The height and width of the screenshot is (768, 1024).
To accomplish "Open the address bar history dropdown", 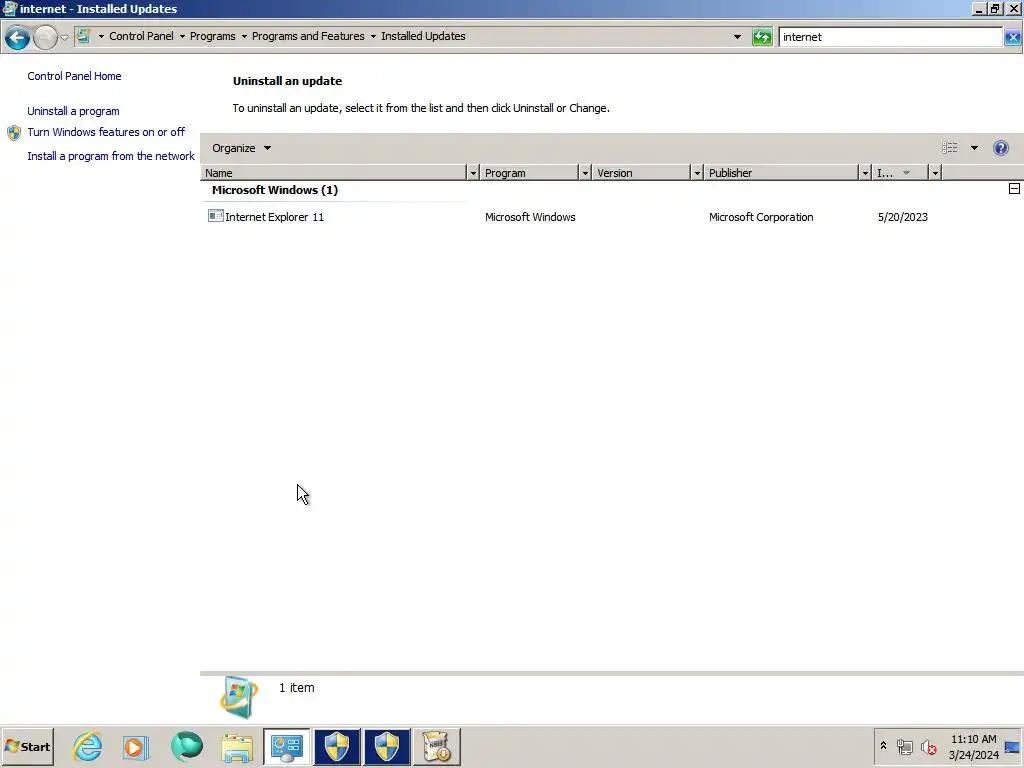I will pos(737,37).
